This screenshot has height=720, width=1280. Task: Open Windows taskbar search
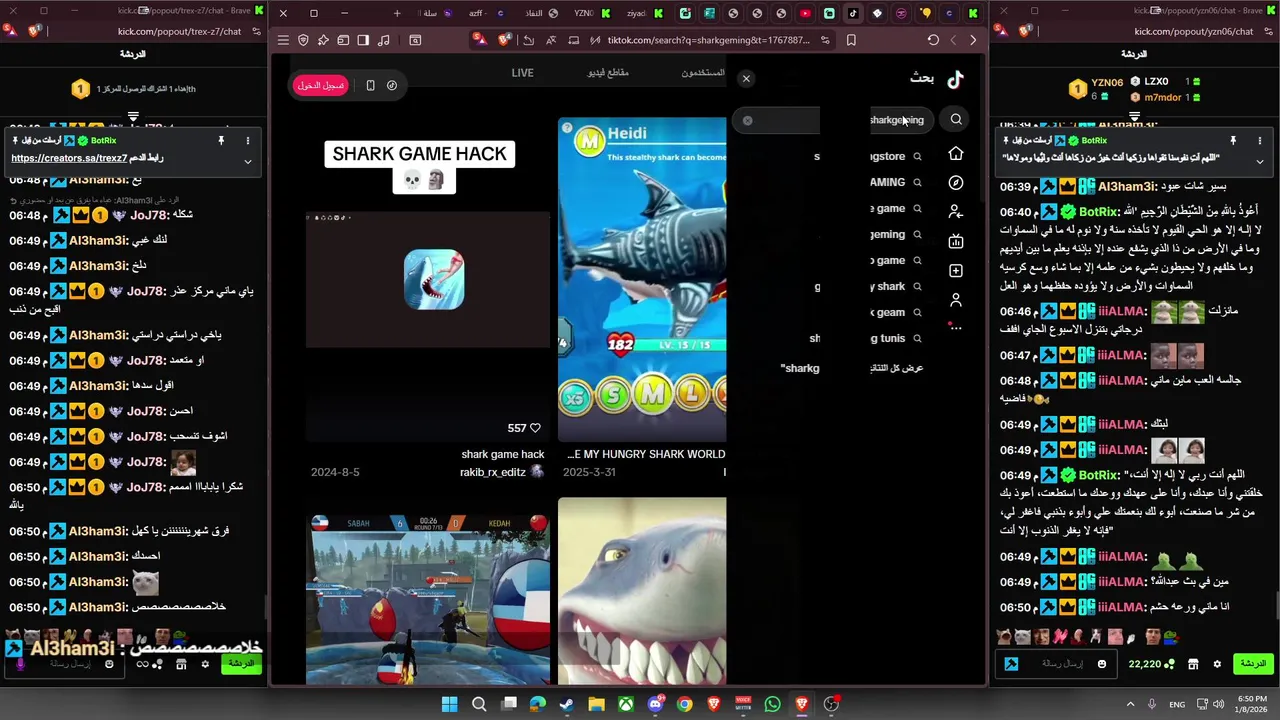[479, 704]
